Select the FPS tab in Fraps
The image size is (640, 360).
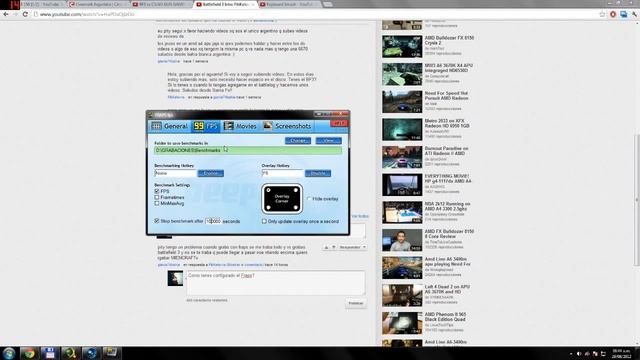click(206, 126)
